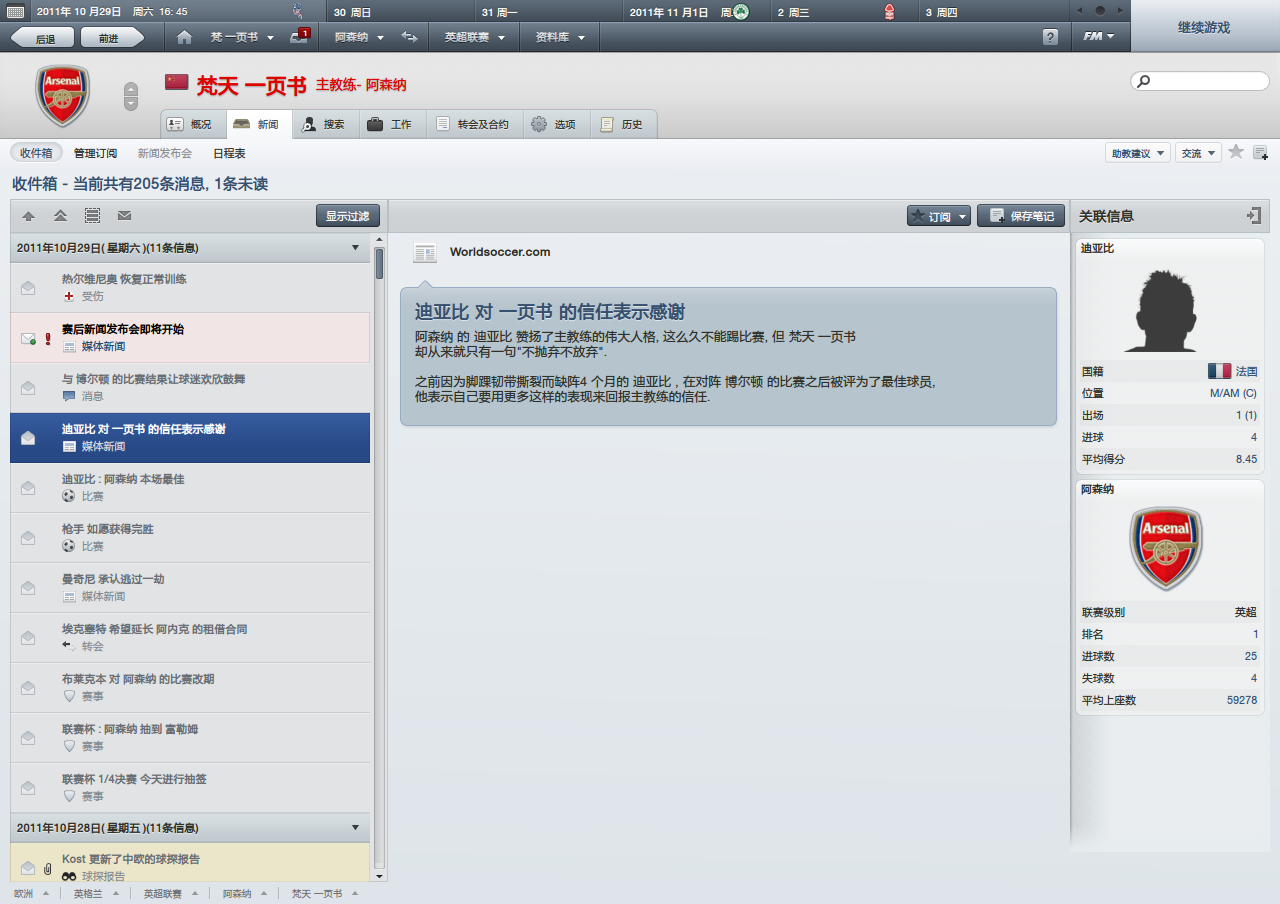Click the exit icon in the 关联信息 header
Viewport: 1280px width, 904px height.
tap(1254, 215)
